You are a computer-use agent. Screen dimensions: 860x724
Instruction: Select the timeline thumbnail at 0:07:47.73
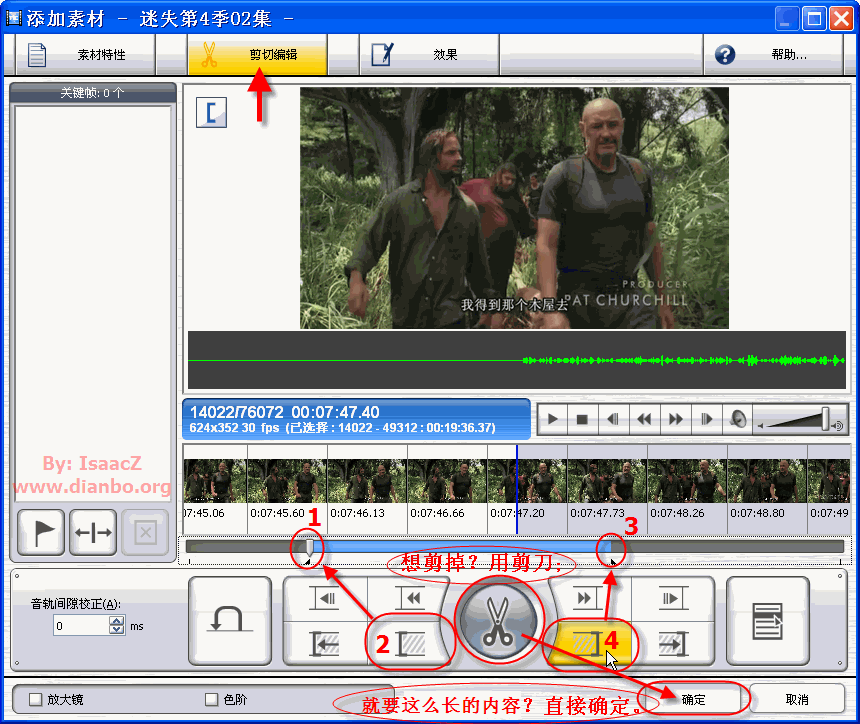(x=608, y=481)
